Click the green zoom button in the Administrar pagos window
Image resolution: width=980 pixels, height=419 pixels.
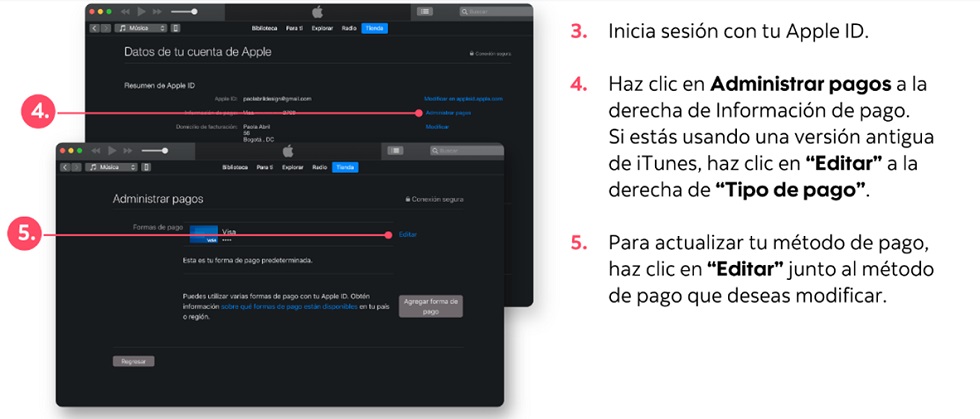81,151
